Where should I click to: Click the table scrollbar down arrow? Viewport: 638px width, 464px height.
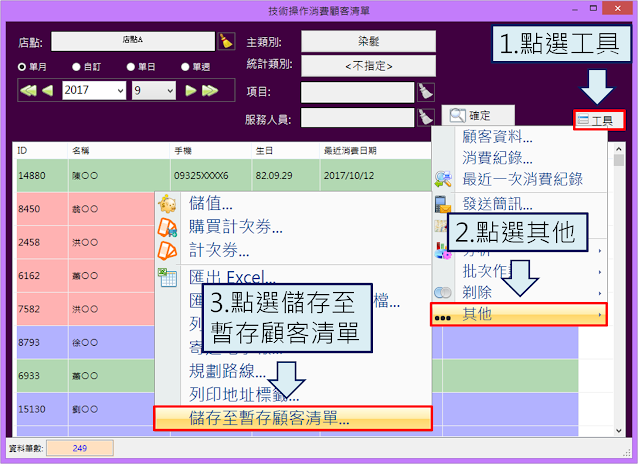pyautogui.click(x=618, y=431)
